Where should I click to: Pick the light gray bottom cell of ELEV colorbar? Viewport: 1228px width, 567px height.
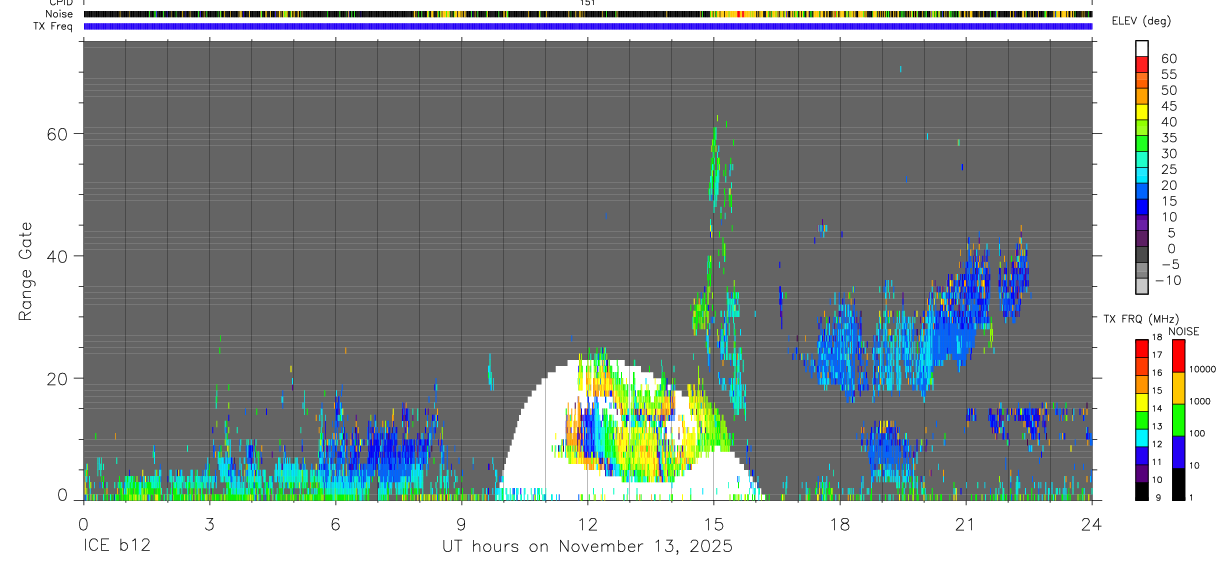(1142, 286)
